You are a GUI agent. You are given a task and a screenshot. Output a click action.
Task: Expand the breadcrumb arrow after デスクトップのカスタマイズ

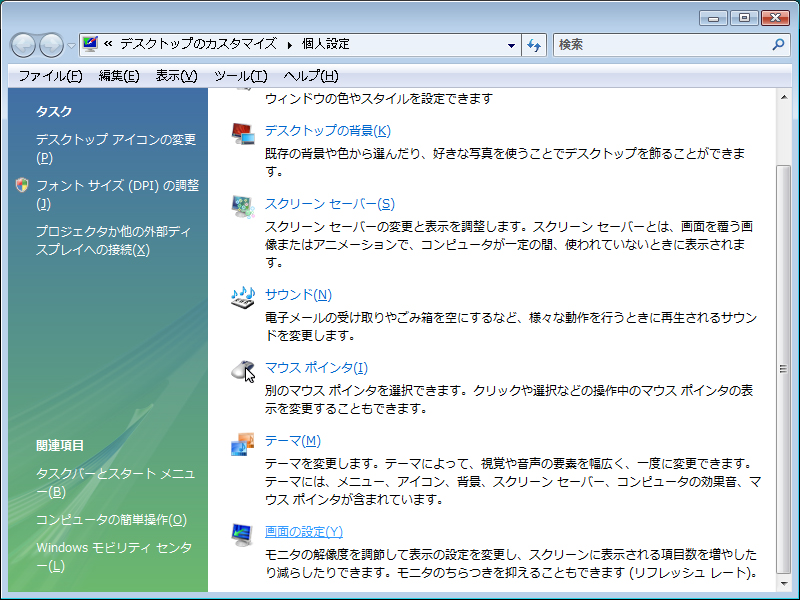[x=289, y=45]
